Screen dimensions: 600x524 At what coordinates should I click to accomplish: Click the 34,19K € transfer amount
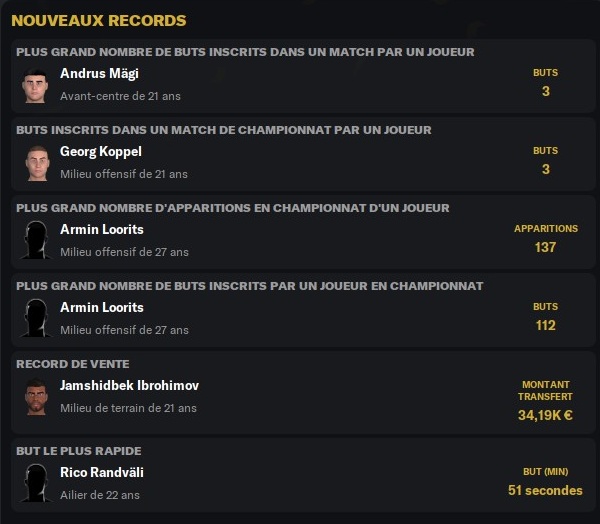click(x=545, y=415)
